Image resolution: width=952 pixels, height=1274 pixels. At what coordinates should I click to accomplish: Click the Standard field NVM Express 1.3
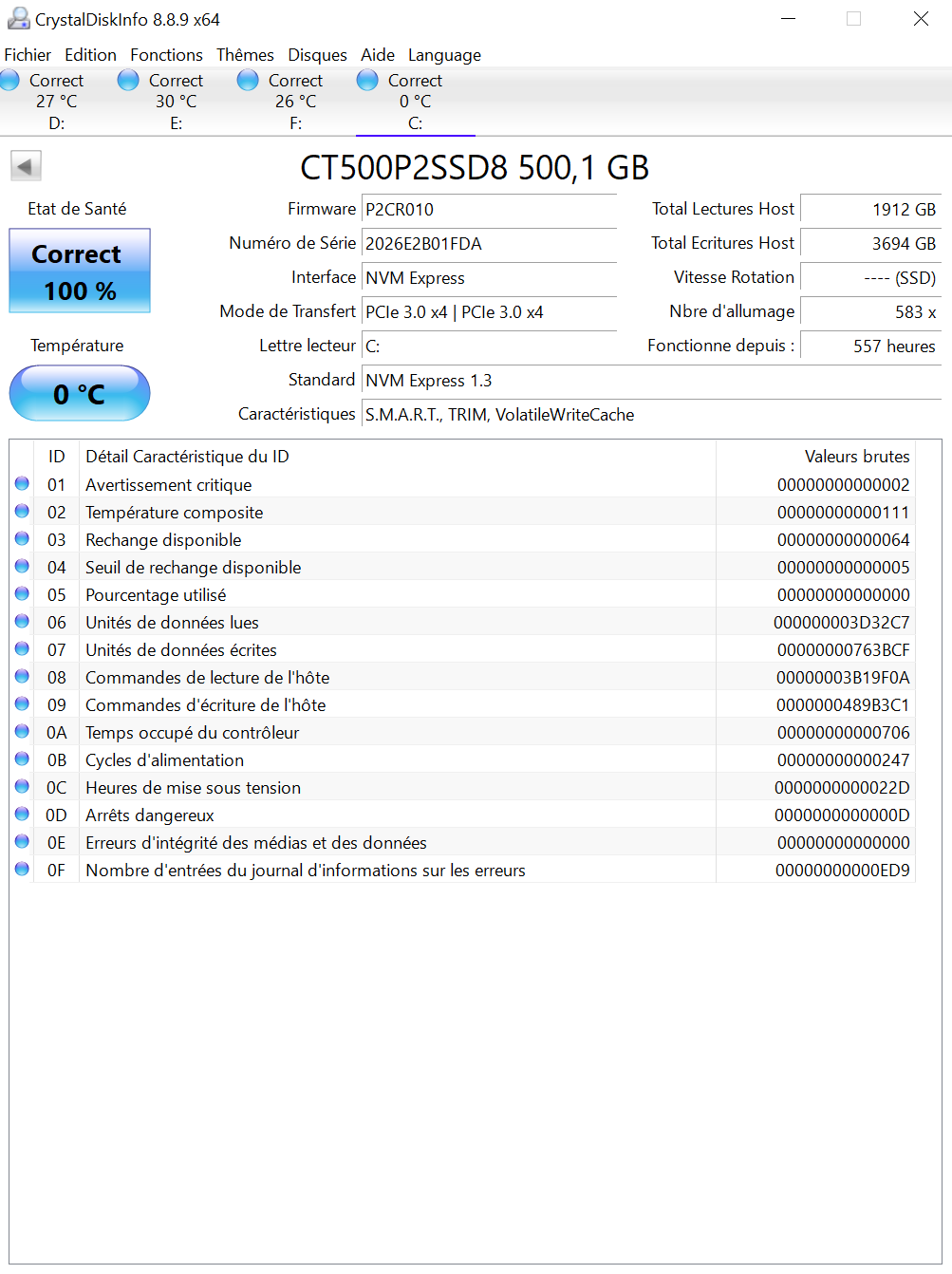[x=651, y=381]
